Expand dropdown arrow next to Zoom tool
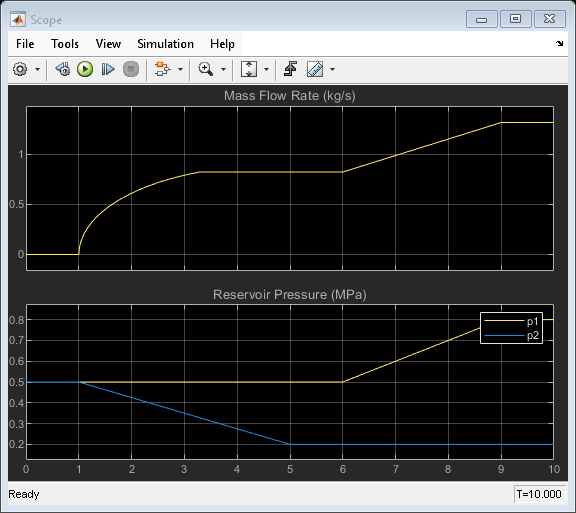 pyautogui.click(x=223, y=69)
